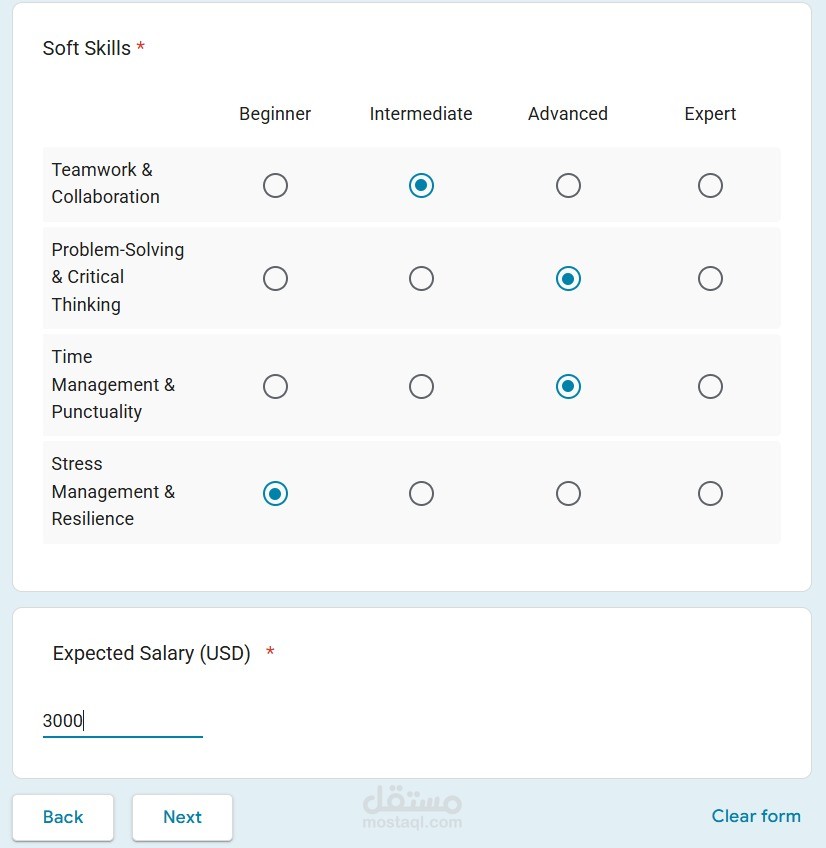Select Intermediate for Time Management & Punctuality
Viewport: 826px width, 848px height.
tap(421, 386)
